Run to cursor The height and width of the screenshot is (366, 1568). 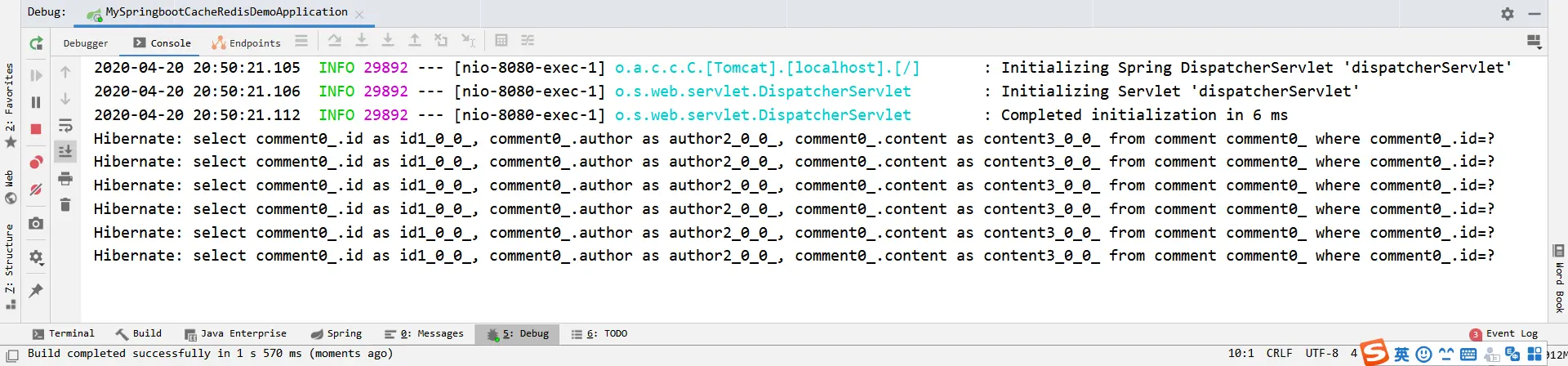pyautogui.click(x=468, y=40)
